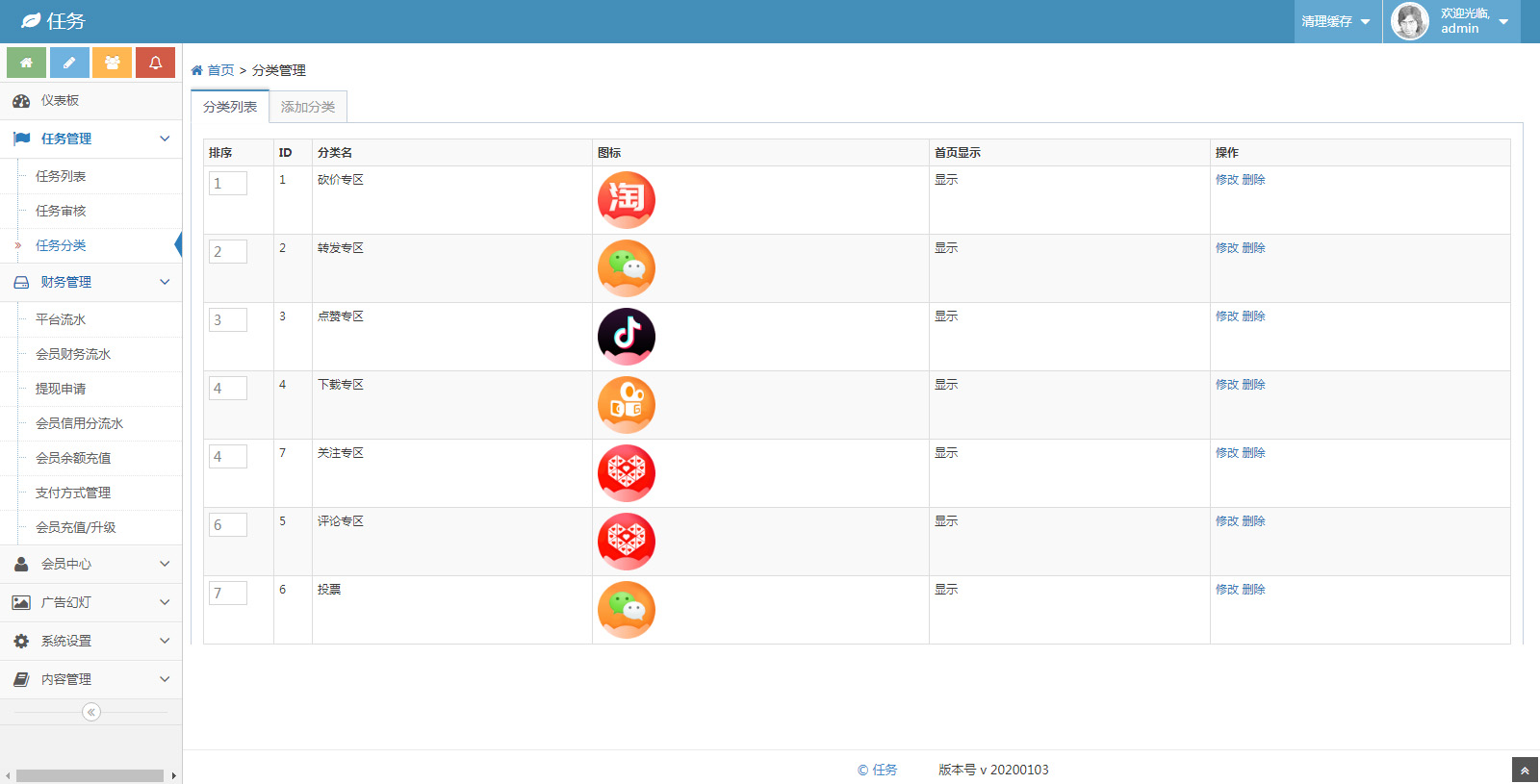Expand the 会员中心 menu chevron
This screenshot has height=784, width=1540.
tap(165, 564)
